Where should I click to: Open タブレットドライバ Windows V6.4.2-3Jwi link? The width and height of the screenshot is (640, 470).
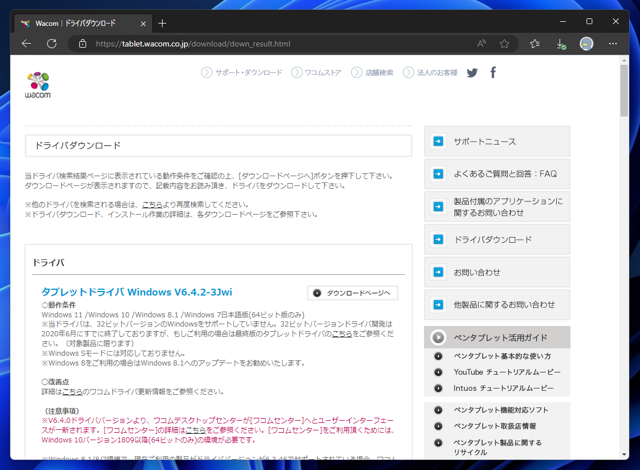137,292
